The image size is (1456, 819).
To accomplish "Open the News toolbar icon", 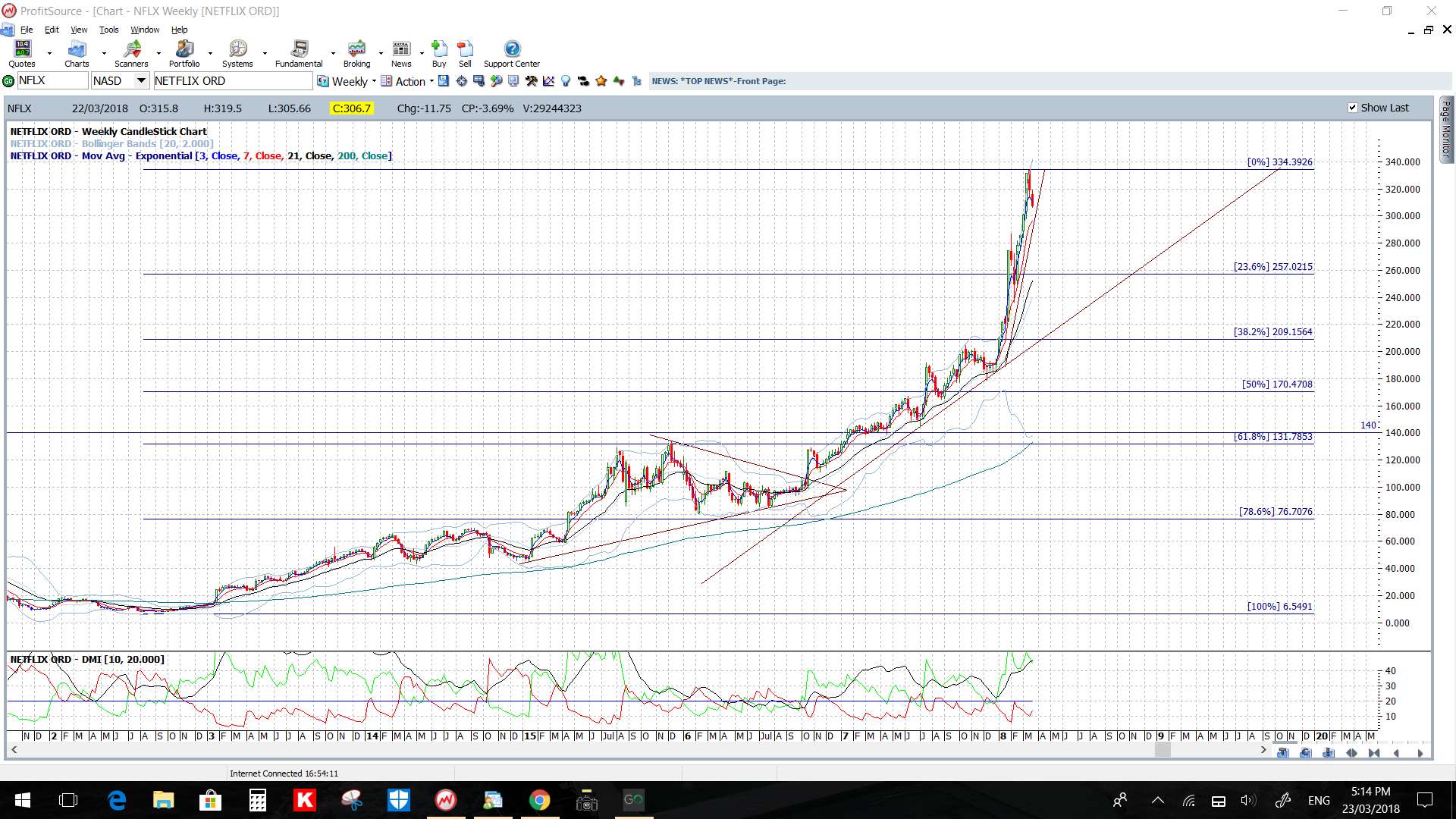I will 401,54.
